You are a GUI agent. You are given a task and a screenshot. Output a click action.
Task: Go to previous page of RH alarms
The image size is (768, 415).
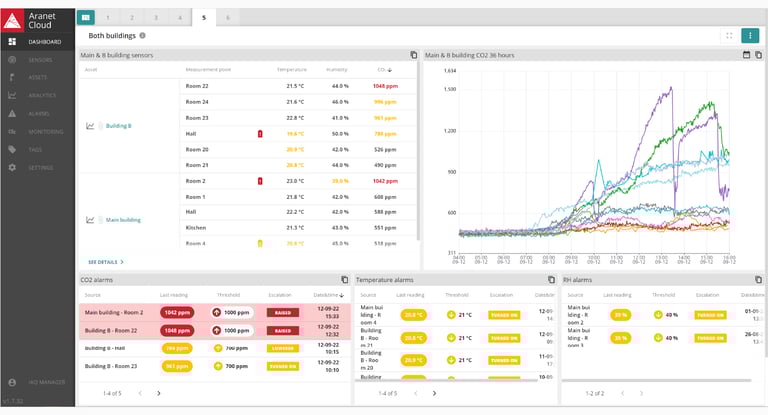(623, 393)
